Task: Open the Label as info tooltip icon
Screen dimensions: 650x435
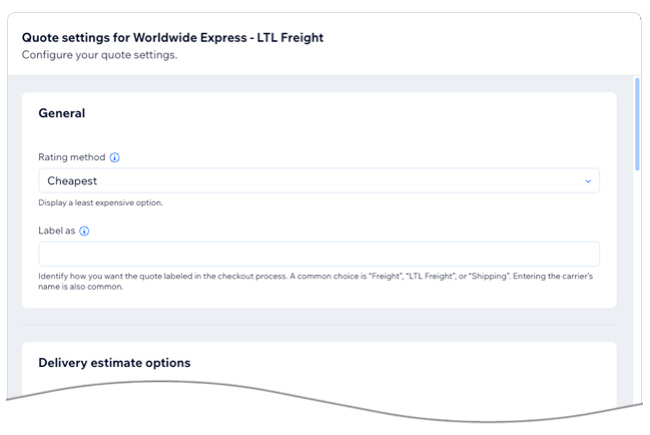Action: point(84,231)
